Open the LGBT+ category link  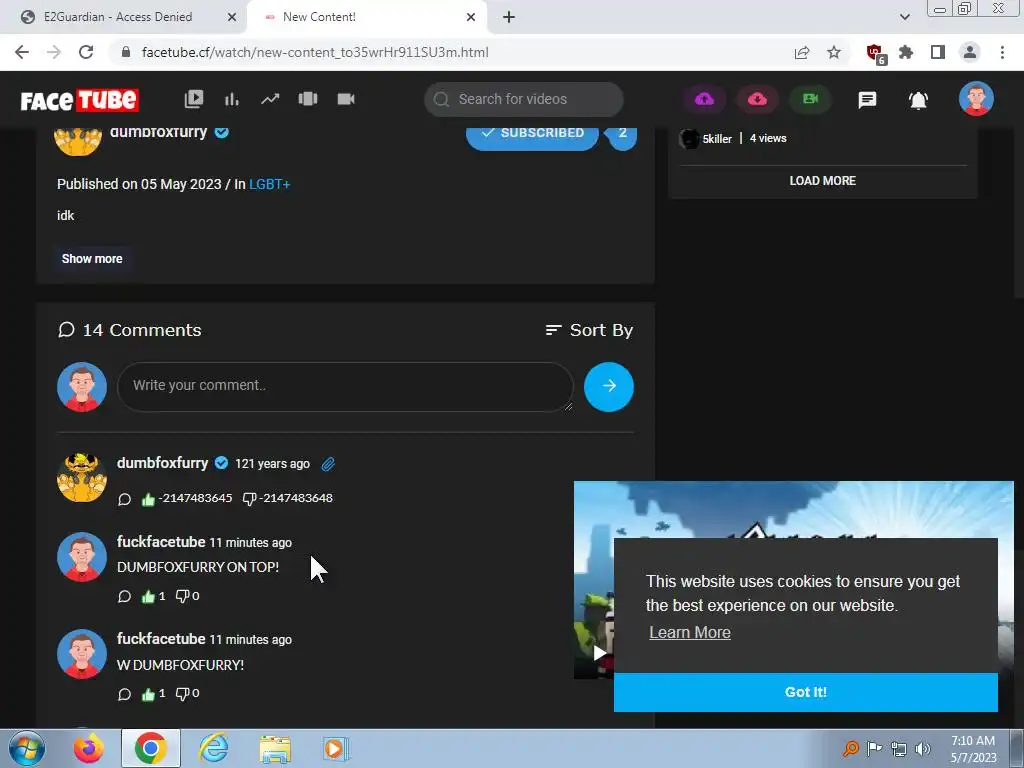(270, 184)
